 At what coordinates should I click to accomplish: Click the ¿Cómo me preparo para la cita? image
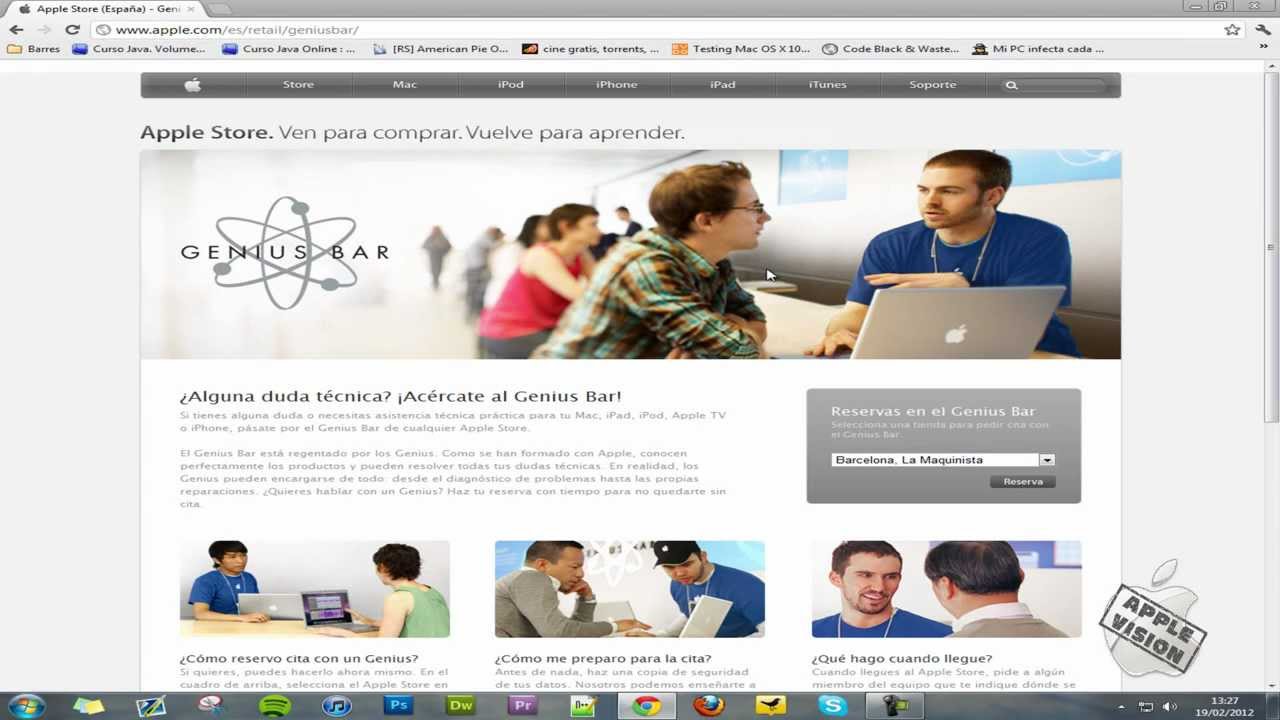[629, 589]
